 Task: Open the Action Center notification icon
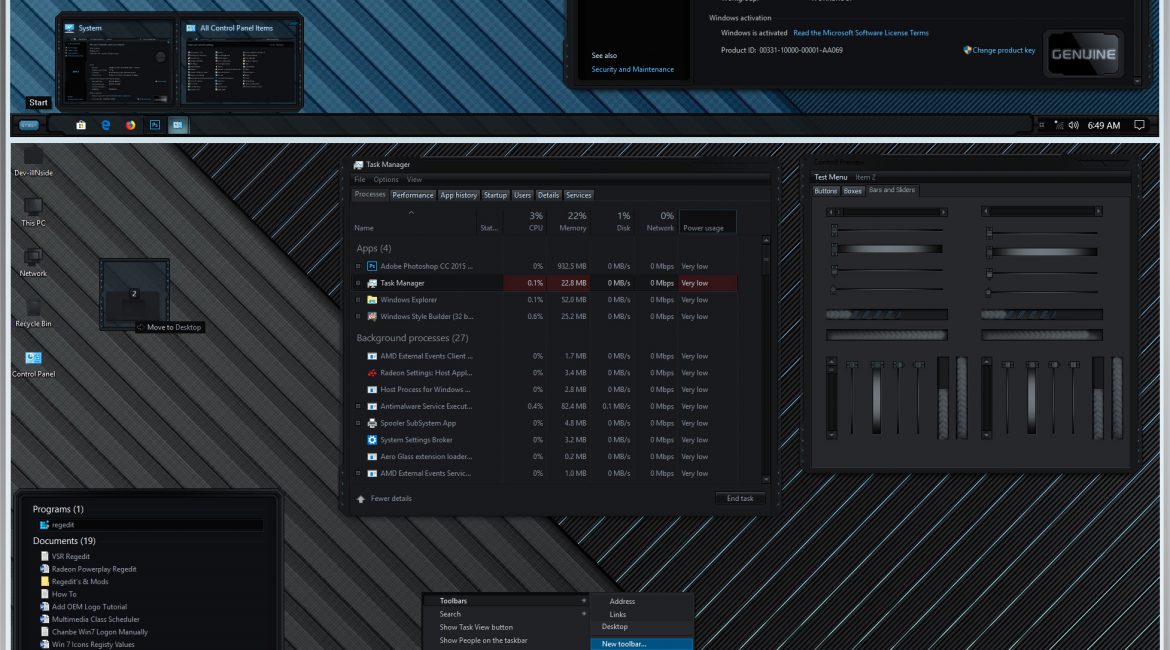[1139, 125]
